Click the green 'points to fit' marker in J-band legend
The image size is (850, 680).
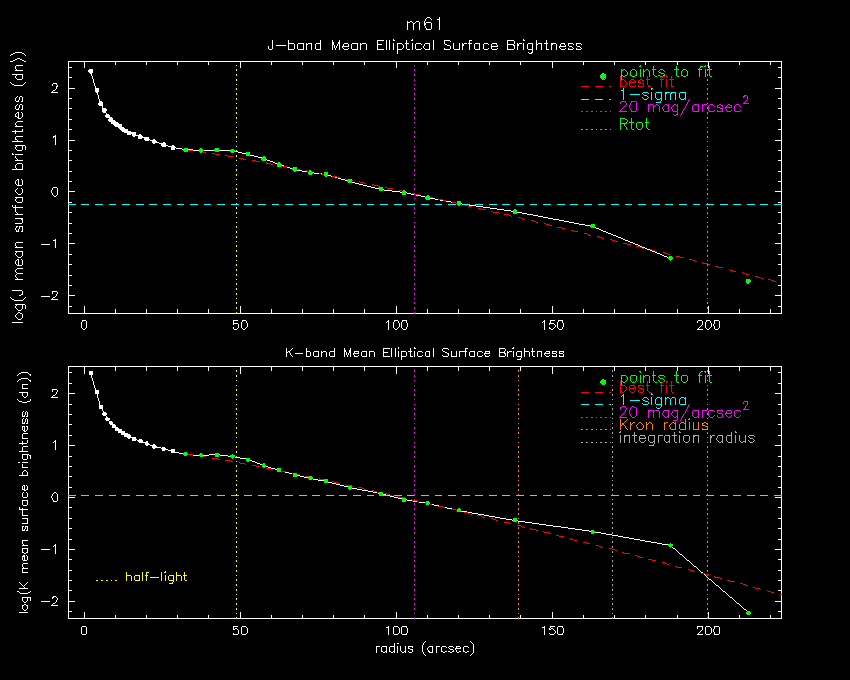point(602,77)
